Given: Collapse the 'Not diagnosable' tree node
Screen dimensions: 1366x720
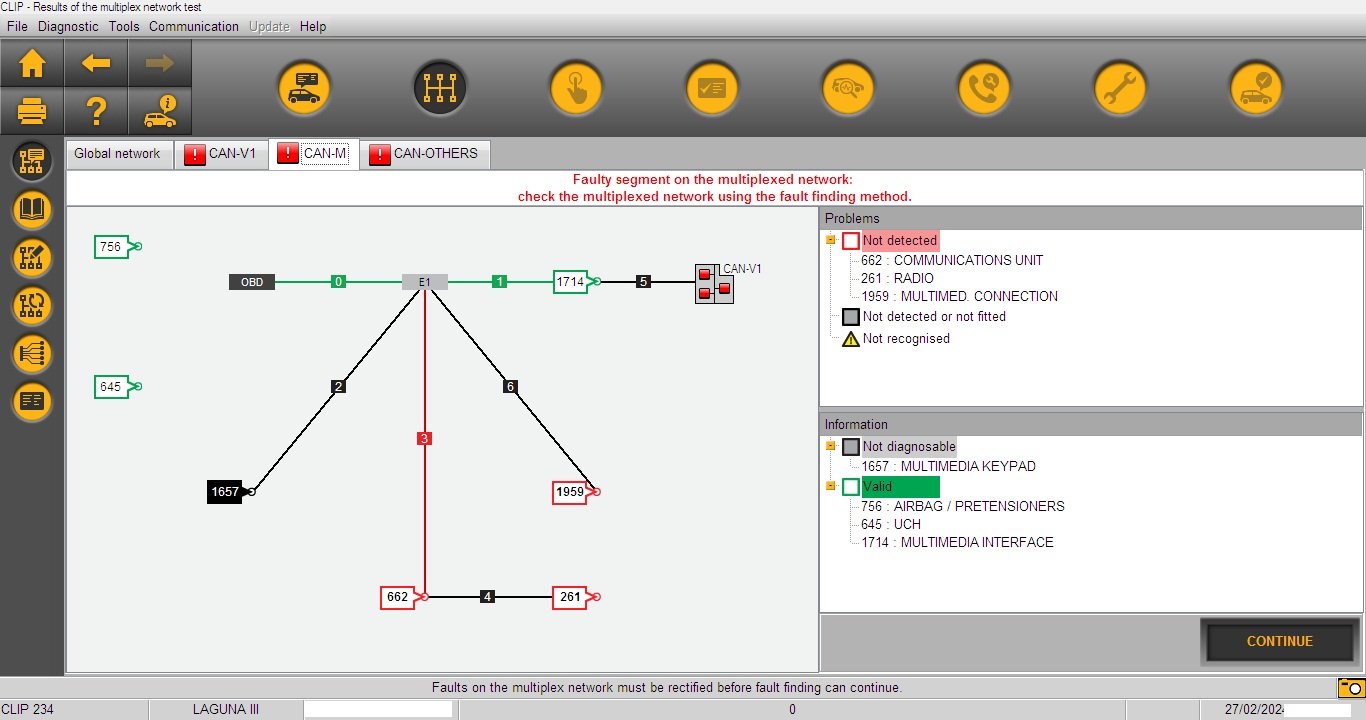Looking at the screenshot, I should point(830,446).
